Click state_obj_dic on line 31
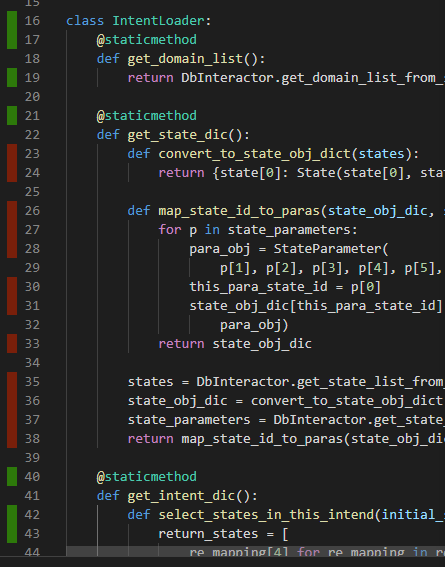This screenshot has height=567, width=445. (239, 306)
